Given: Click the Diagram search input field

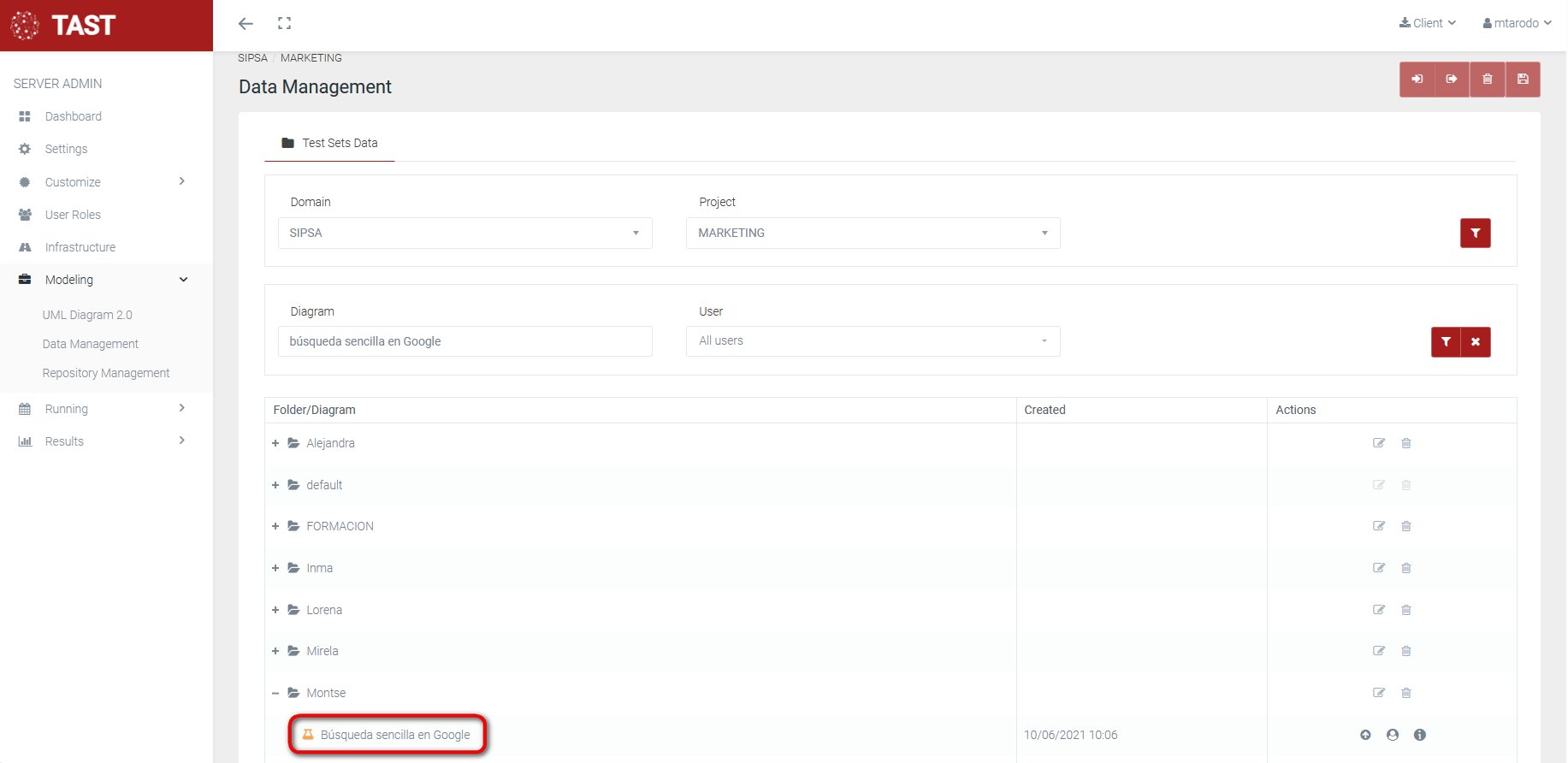Looking at the screenshot, I should [464, 341].
